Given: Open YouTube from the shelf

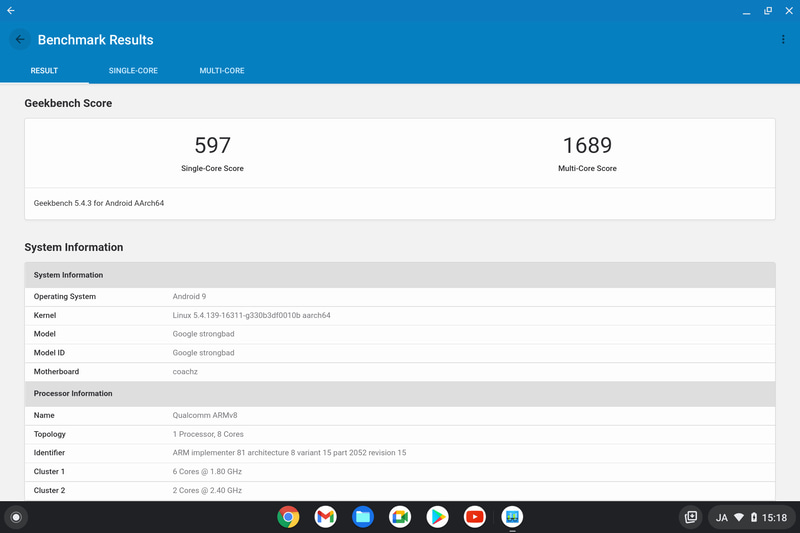Looking at the screenshot, I should (x=474, y=517).
